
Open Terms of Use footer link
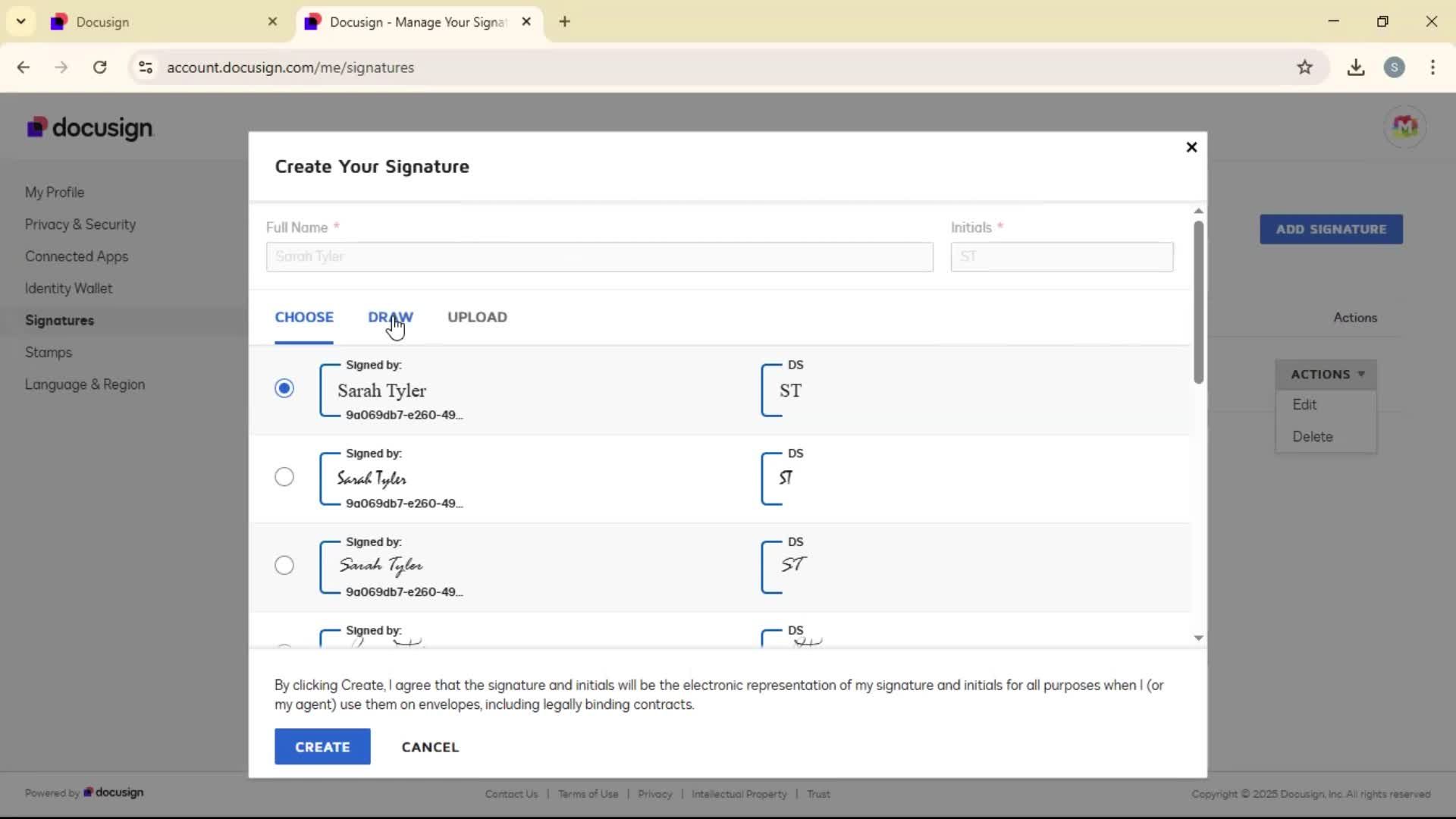click(x=588, y=794)
